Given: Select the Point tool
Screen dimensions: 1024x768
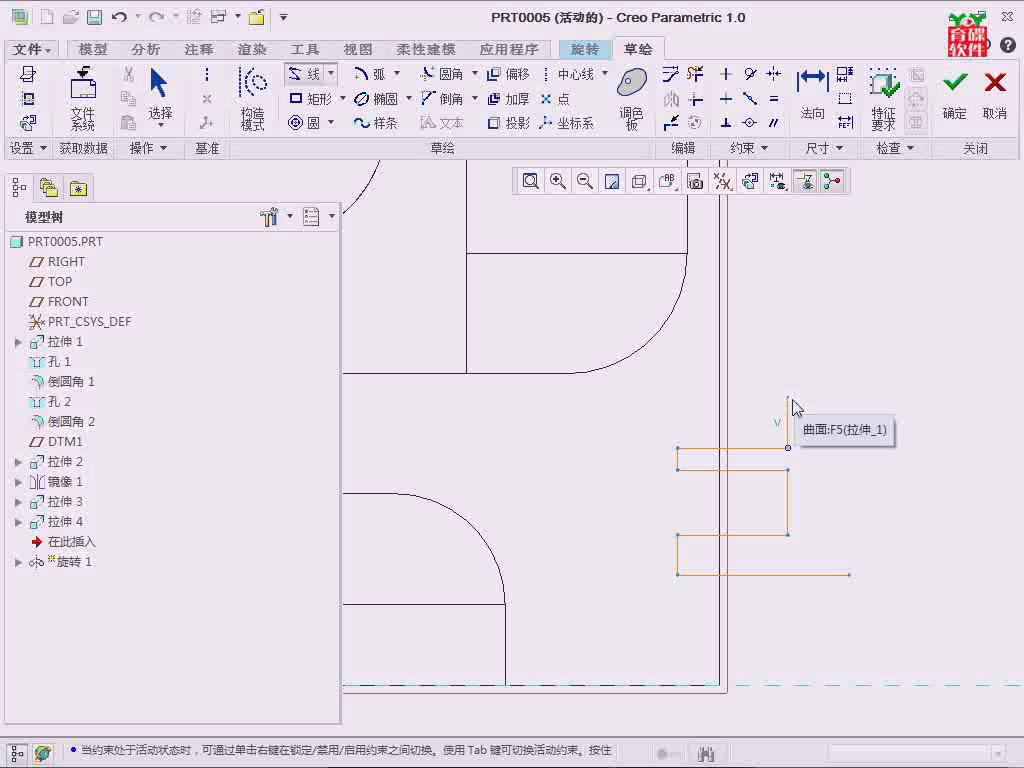Looking at the screenshot, I should click(555, 99).
